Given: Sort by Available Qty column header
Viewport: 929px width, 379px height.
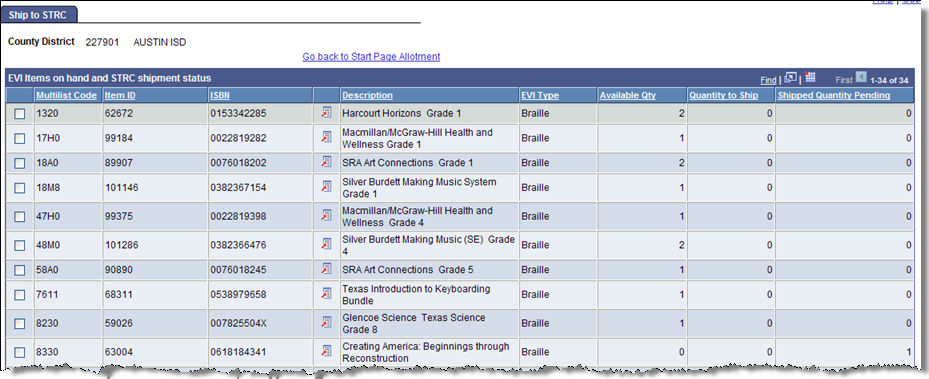Looking at the screenshot, I should 627,95.
